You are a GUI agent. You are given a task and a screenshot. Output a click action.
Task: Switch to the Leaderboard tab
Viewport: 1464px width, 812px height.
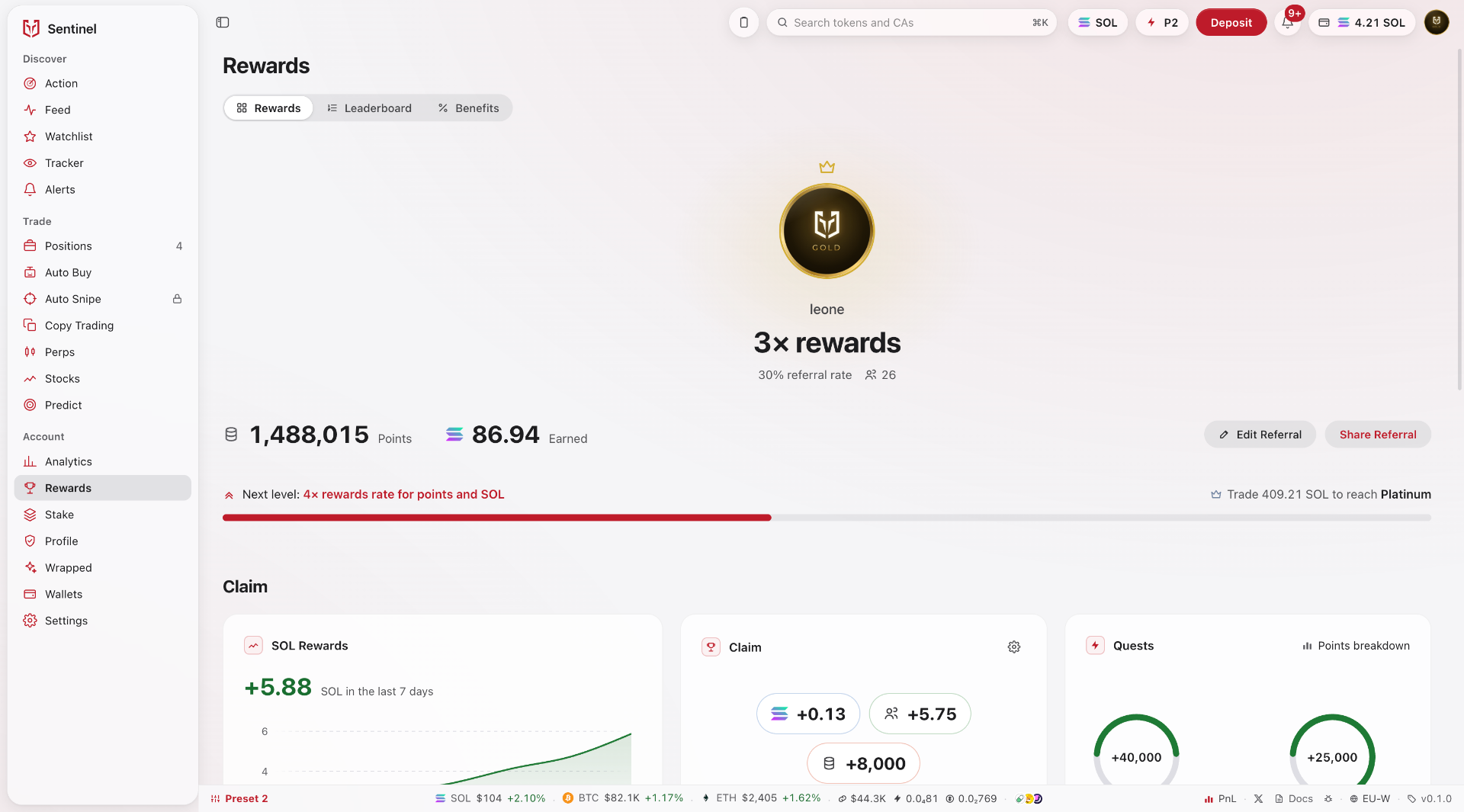click(370, 108)
